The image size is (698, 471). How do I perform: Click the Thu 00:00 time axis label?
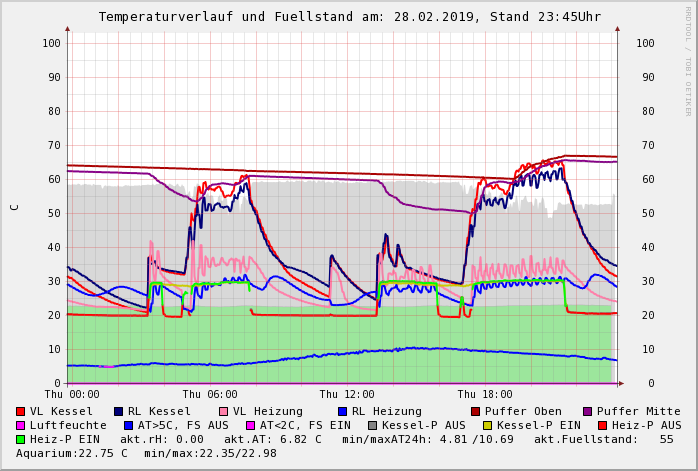[x=72, y=395]
